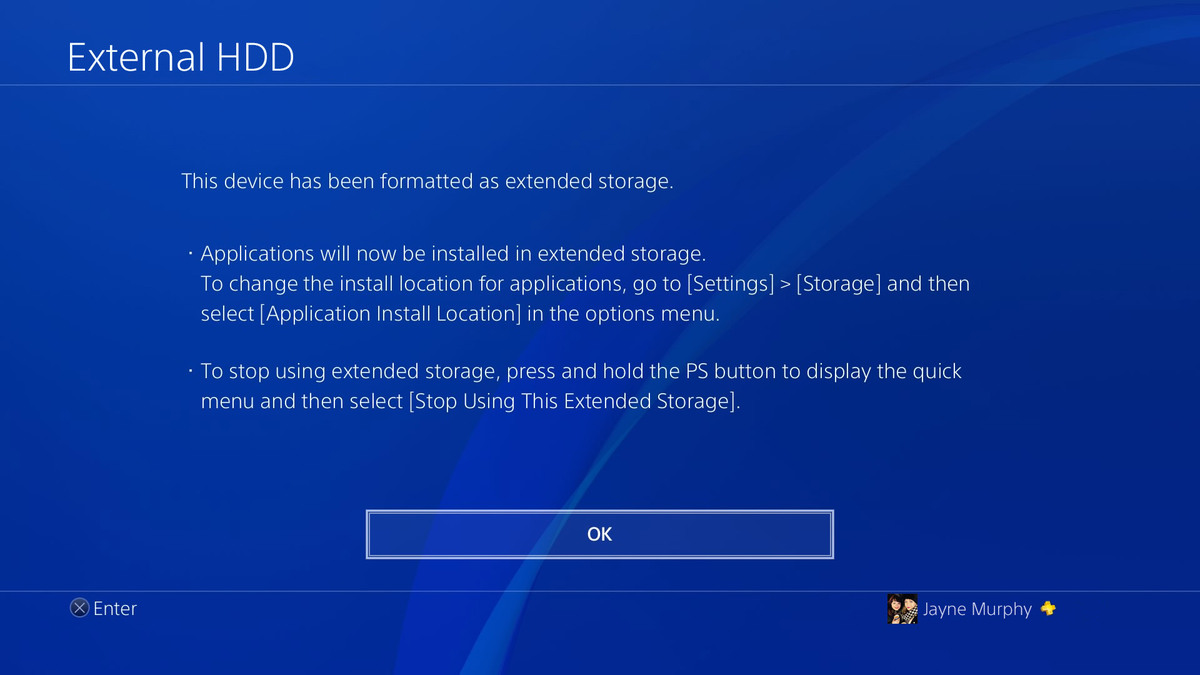Image resolution: width=1200 pixels, height=675 pixels.
Task: Click [Stop Using This Extended Storage] text
Action: point(574,403)
